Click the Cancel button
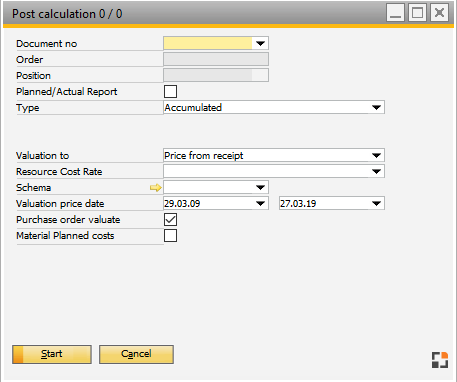 click(x=136, y=354)
